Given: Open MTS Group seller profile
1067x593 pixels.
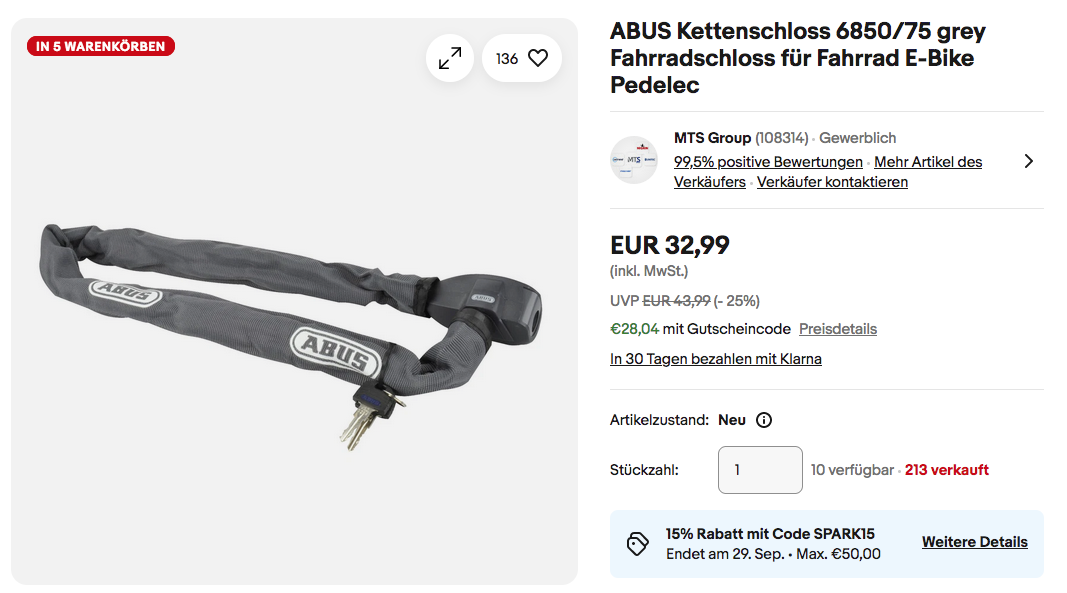Looking at the screenshot, I should pyautogui.click(x=712, y=138).
